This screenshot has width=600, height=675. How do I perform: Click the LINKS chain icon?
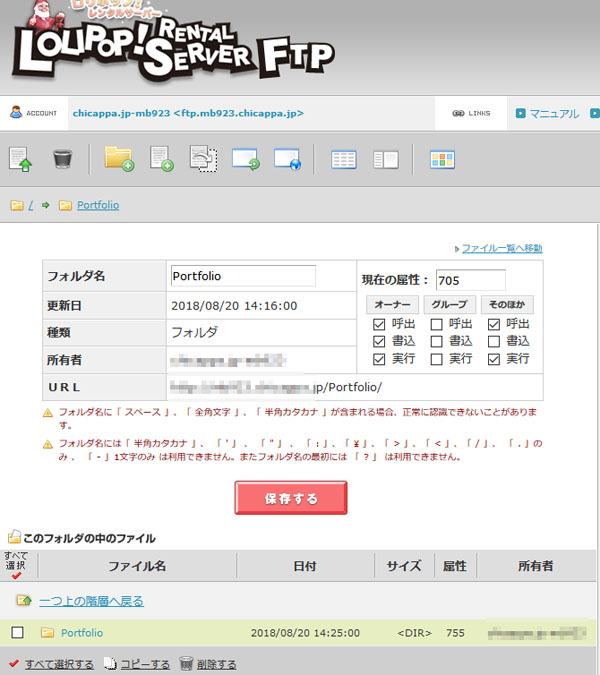pos(458,113)
